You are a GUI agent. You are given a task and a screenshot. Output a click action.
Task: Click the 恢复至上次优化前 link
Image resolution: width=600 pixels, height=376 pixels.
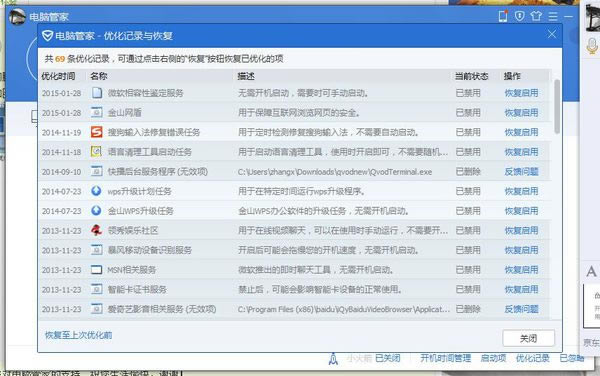click(78, 335)
